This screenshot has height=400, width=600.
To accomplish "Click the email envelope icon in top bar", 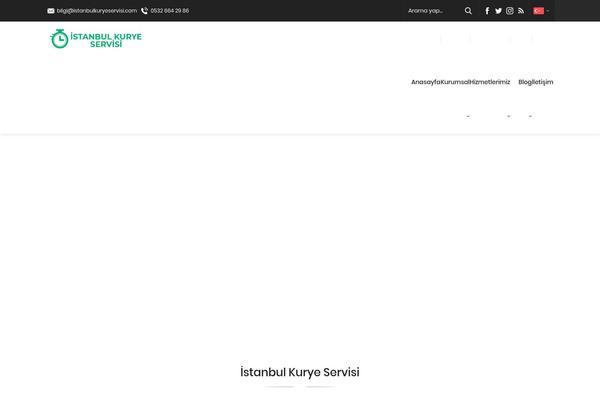I will pos(51,11).
